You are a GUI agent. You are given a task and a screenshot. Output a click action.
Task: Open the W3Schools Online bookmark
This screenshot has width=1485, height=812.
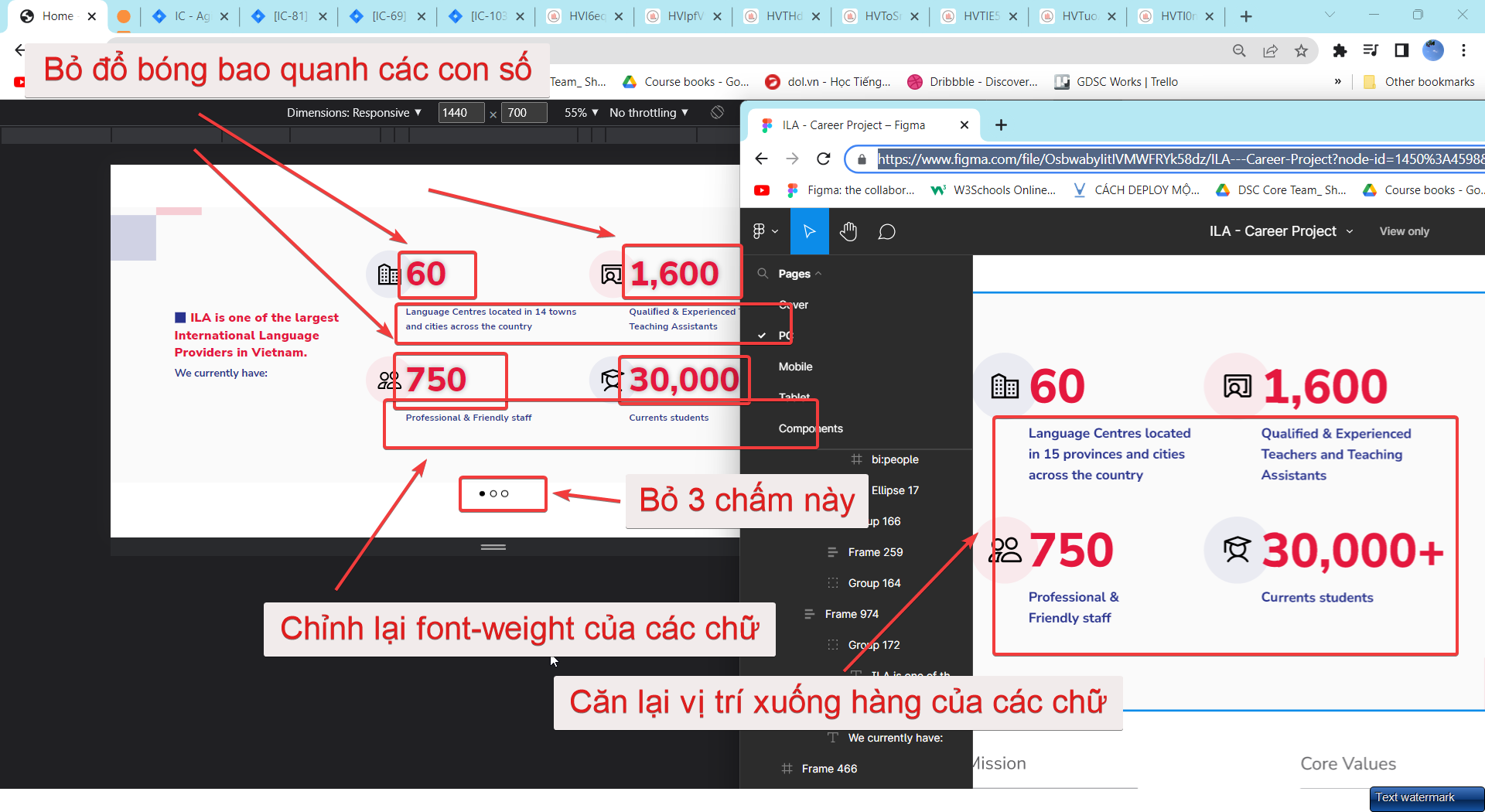coord(994,190)
